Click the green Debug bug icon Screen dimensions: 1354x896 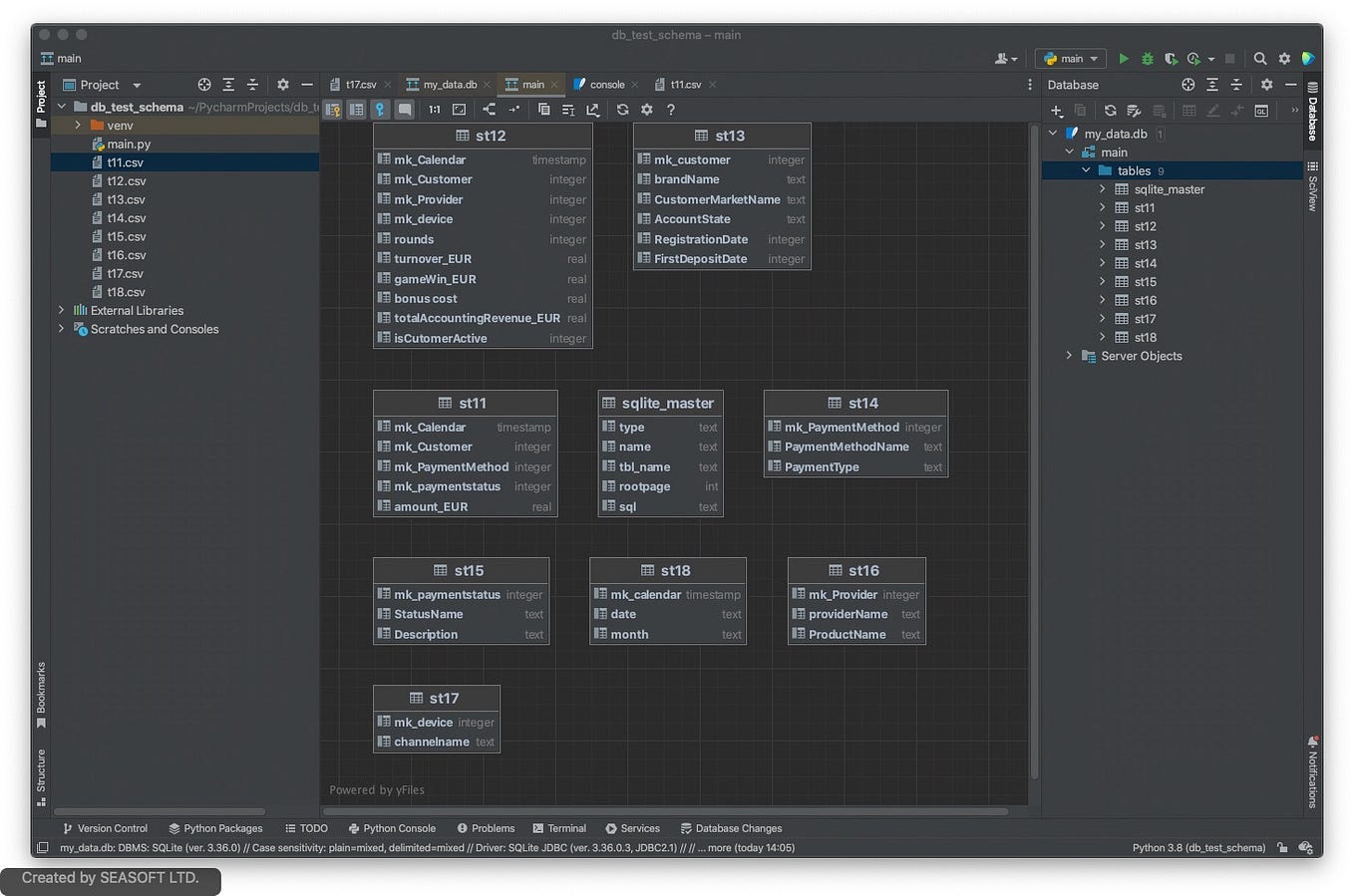point(1148,59)
